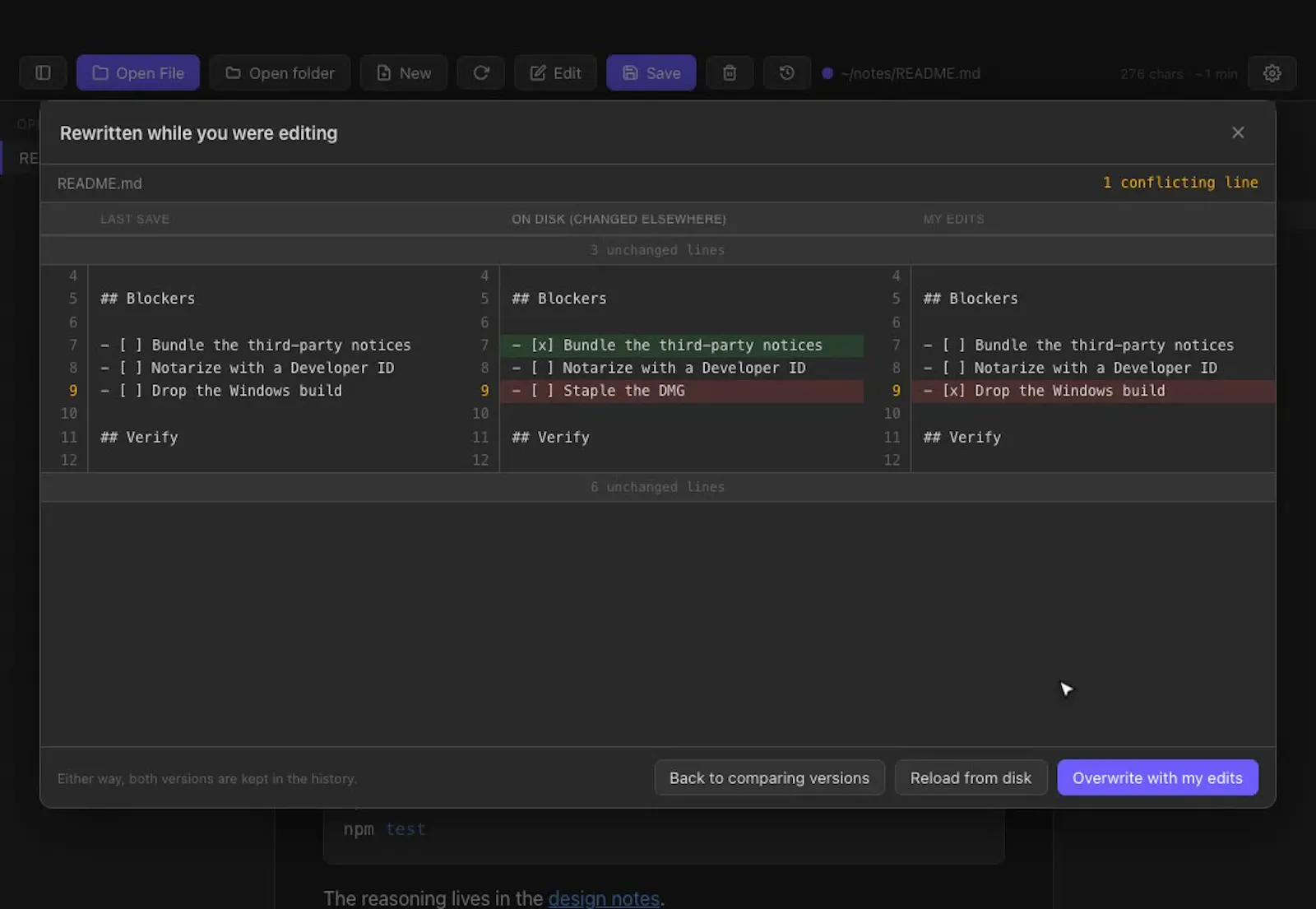Click the npm test code line
This screenshot has width=1316, height=909.
384,829
